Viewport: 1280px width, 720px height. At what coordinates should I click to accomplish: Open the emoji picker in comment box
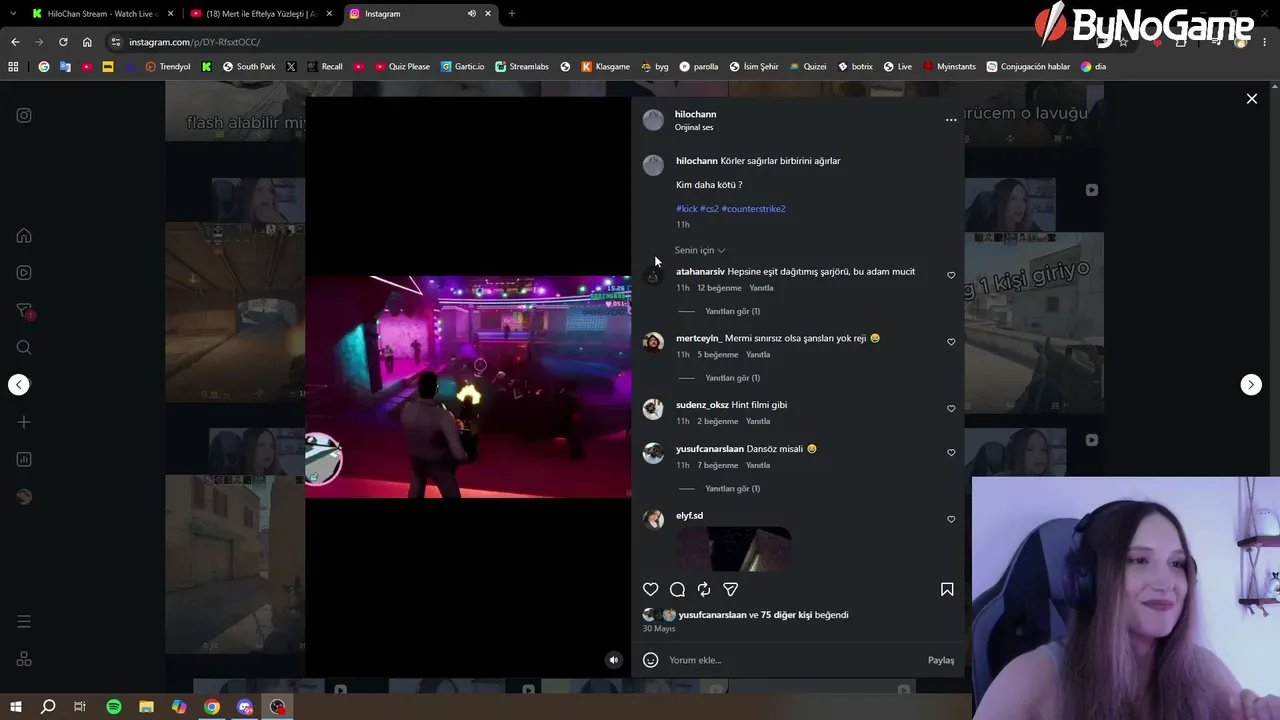651,660
